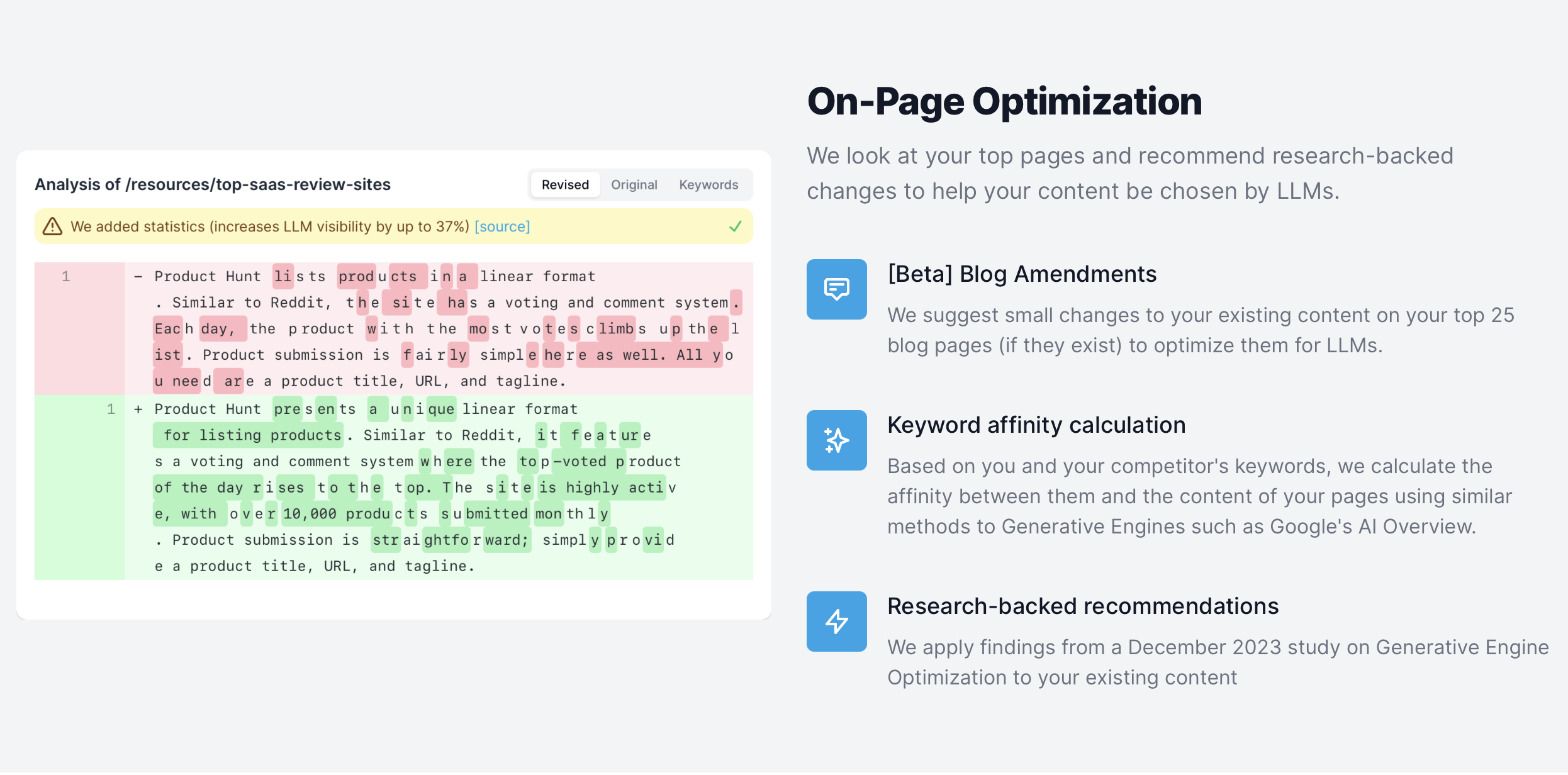
Task: Click the warning triangle icon in the yellow banner
Action: point(52,226)
